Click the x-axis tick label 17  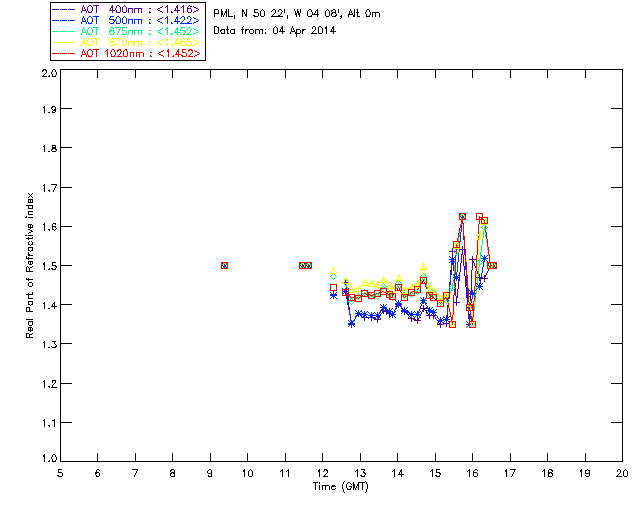coord(510,473)
